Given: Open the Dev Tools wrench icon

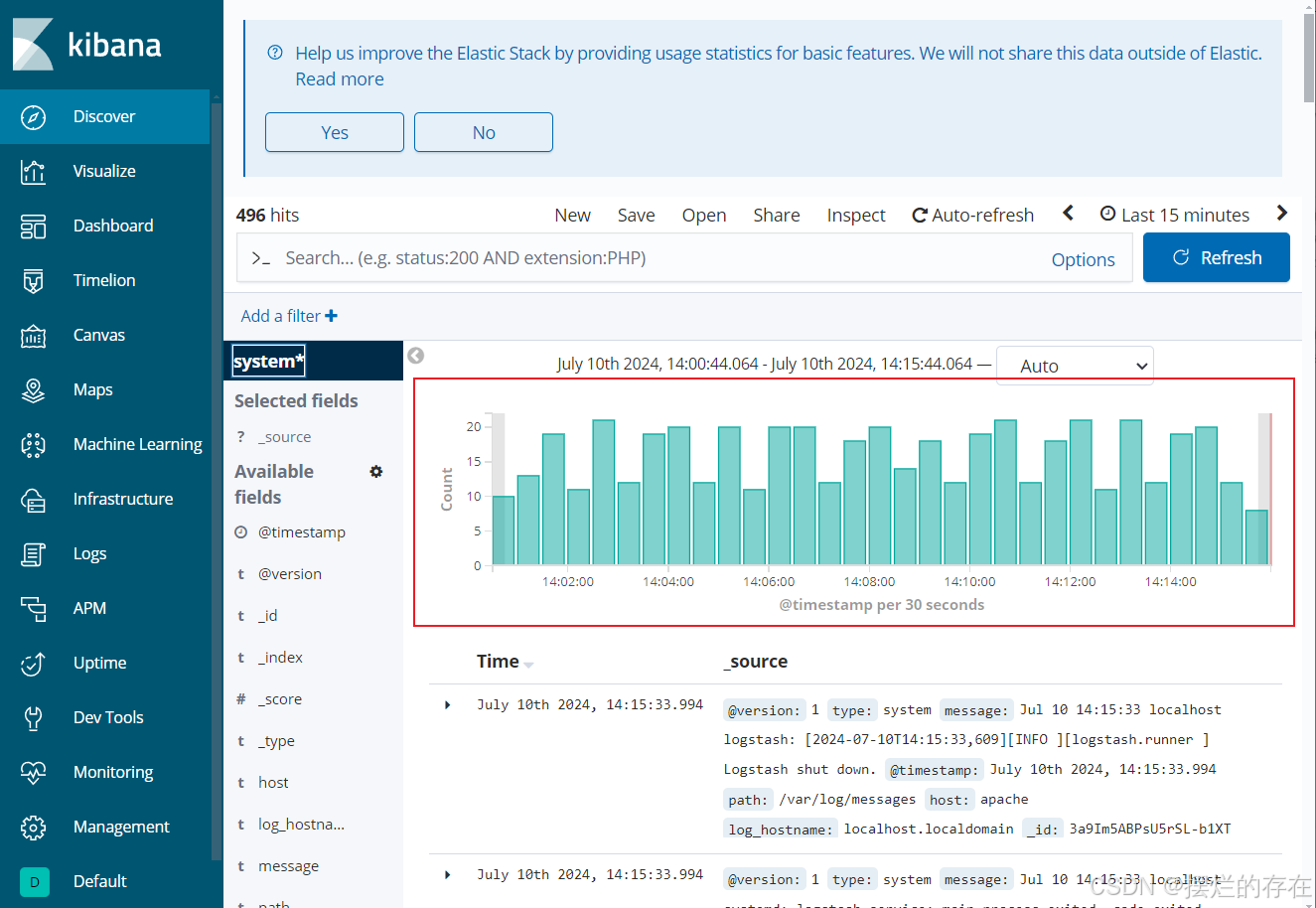Looking at the screenshot, I should 33,718.
